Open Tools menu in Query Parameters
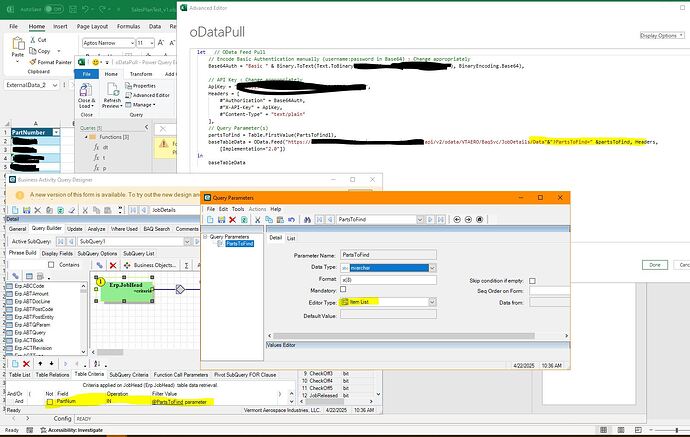The width and height of the screenshot is (690, 437). (238, 209)
